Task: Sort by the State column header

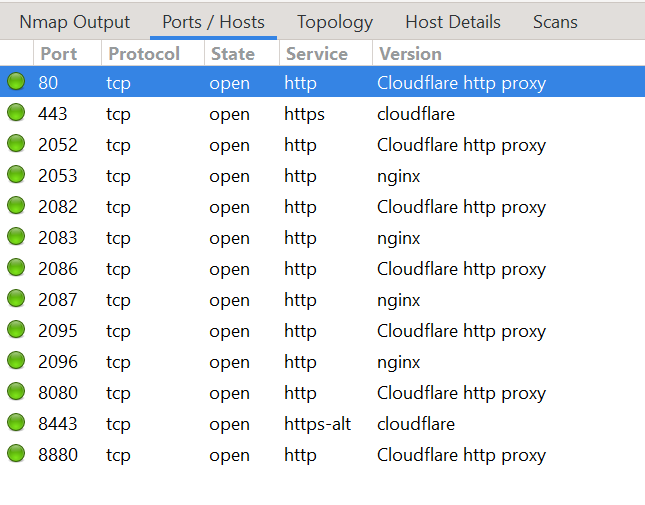Action: click(x=232, y=54)
